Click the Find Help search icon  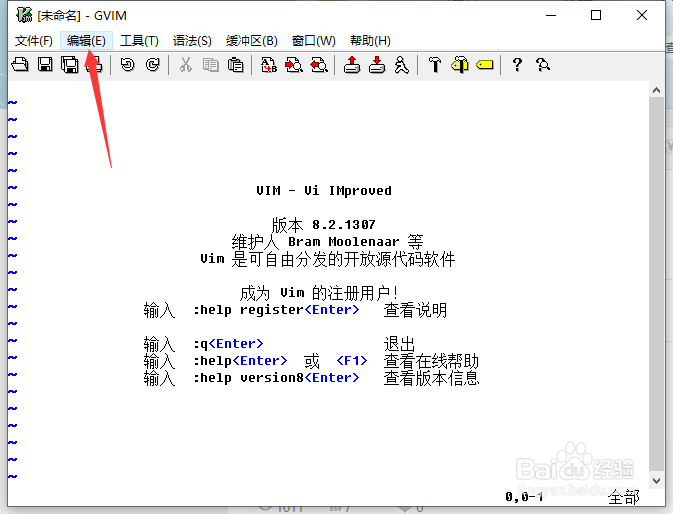[543, 65]
